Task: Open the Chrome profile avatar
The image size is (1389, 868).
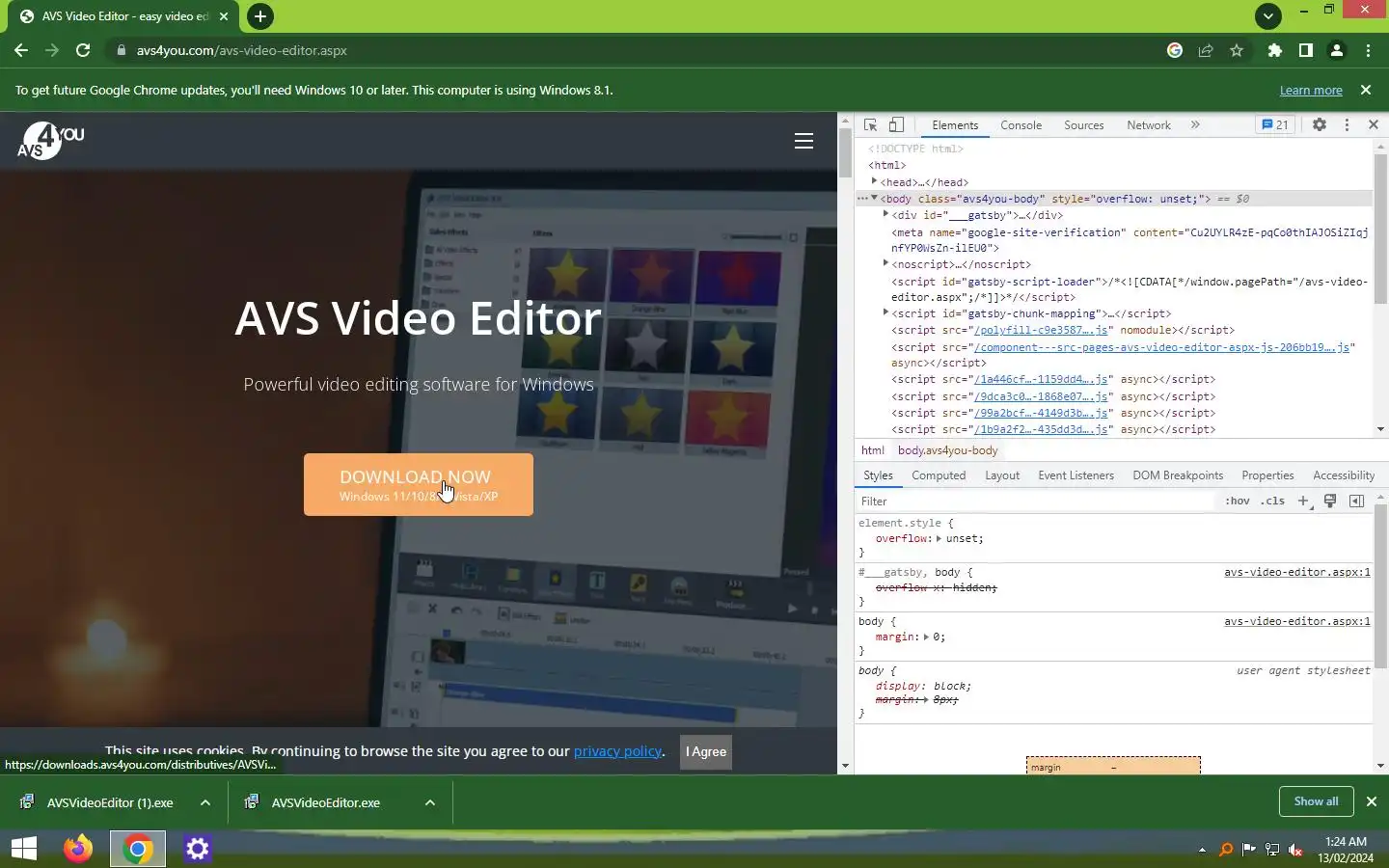Action: point(1337,50)
